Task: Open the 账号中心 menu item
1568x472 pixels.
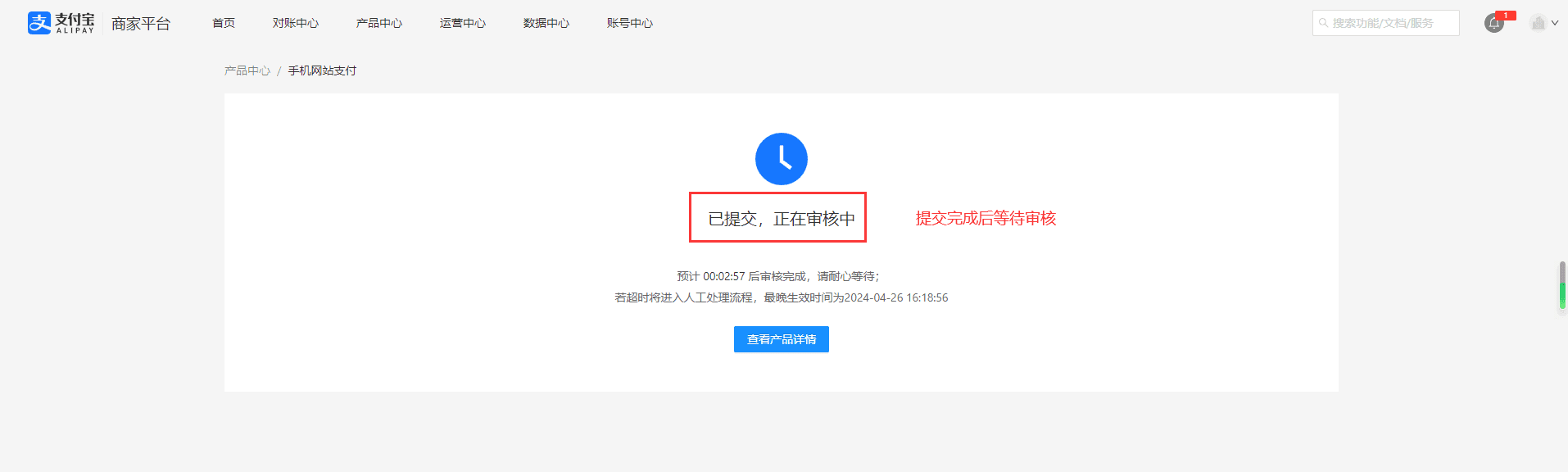Action: tap(630, 23)
